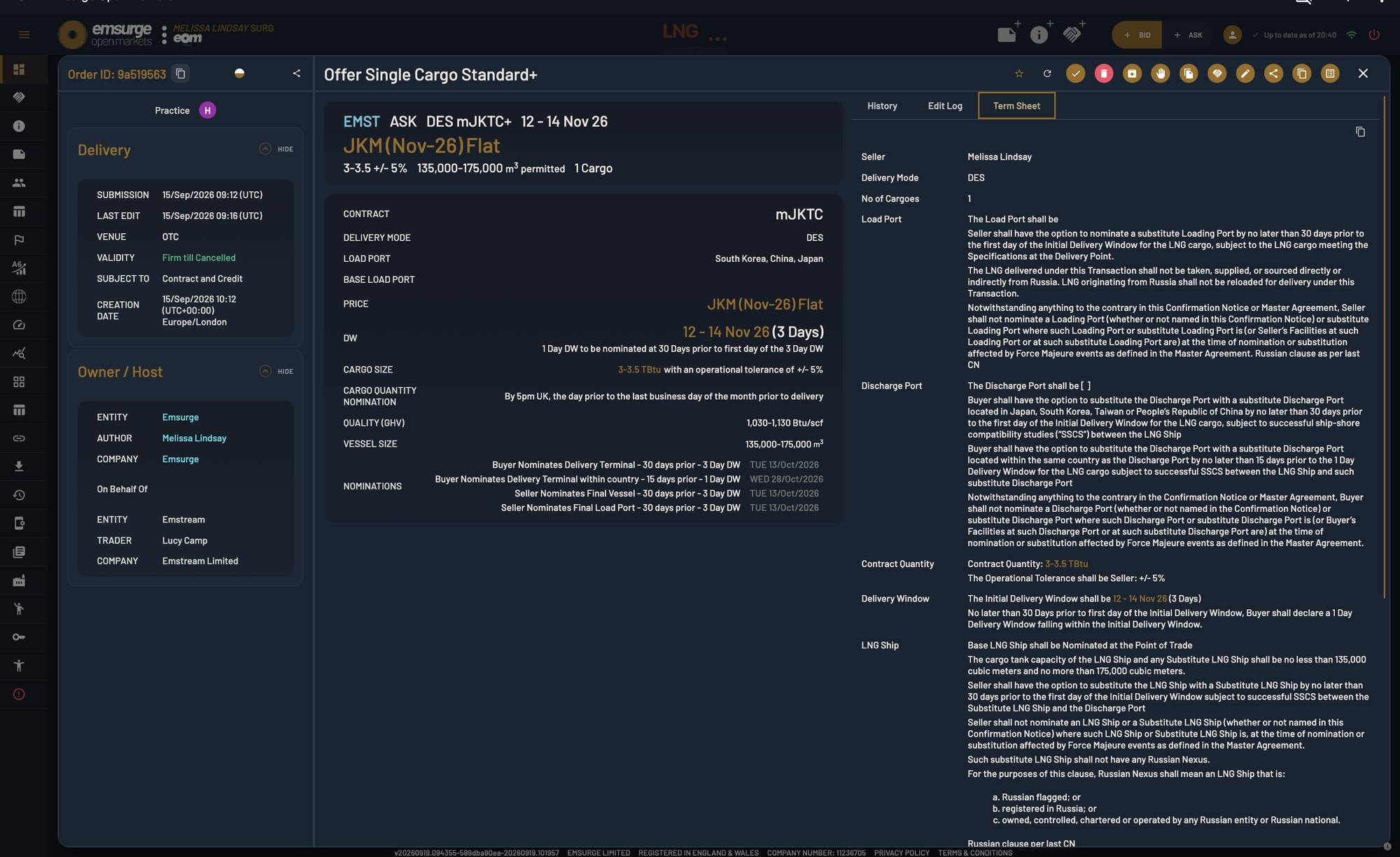
Task: Click the gold share icon in the toolbar
Action: tap(1273, 74)
